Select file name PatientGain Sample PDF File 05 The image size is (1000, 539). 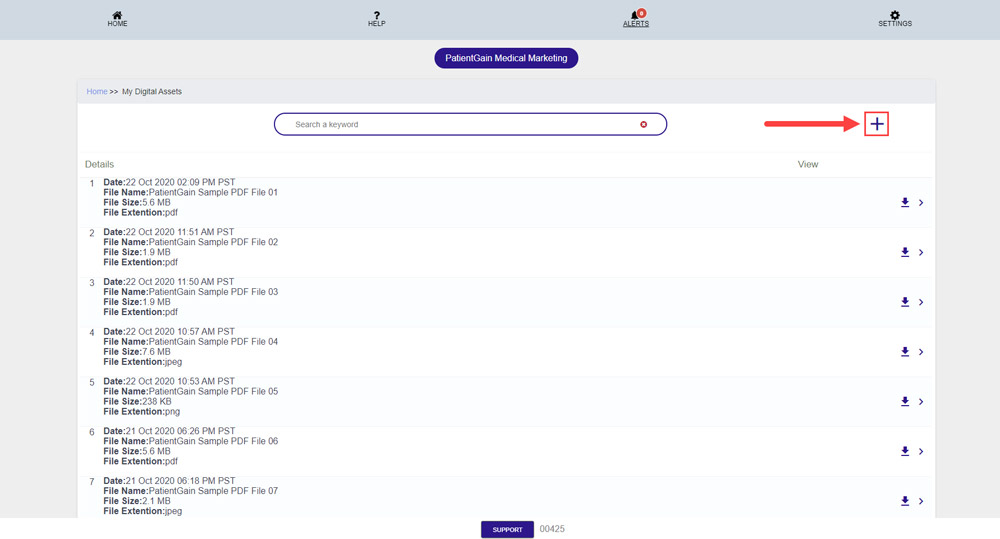pyautogui.click(x=213, y=391)
